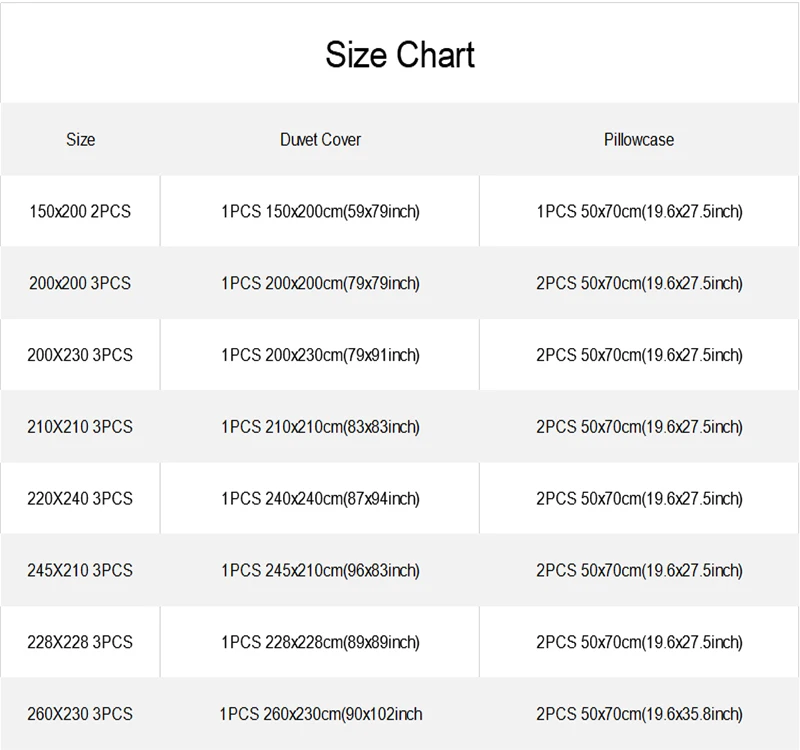Image resolution: width=800 pixels, height=750 pixels.
Task: Click duvet cover text "1PCS 150x200cm(59x79inch)"
Action: 320,212
